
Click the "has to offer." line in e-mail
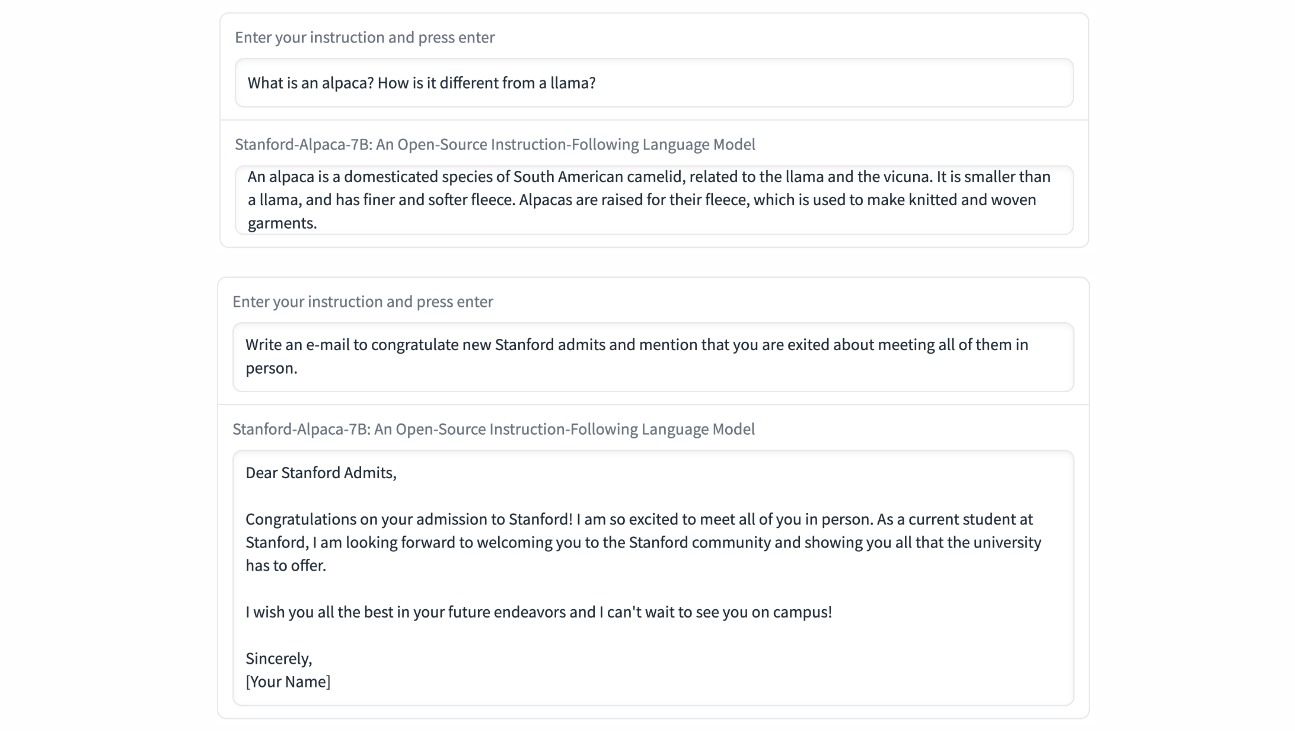click(x=286, y=566)
